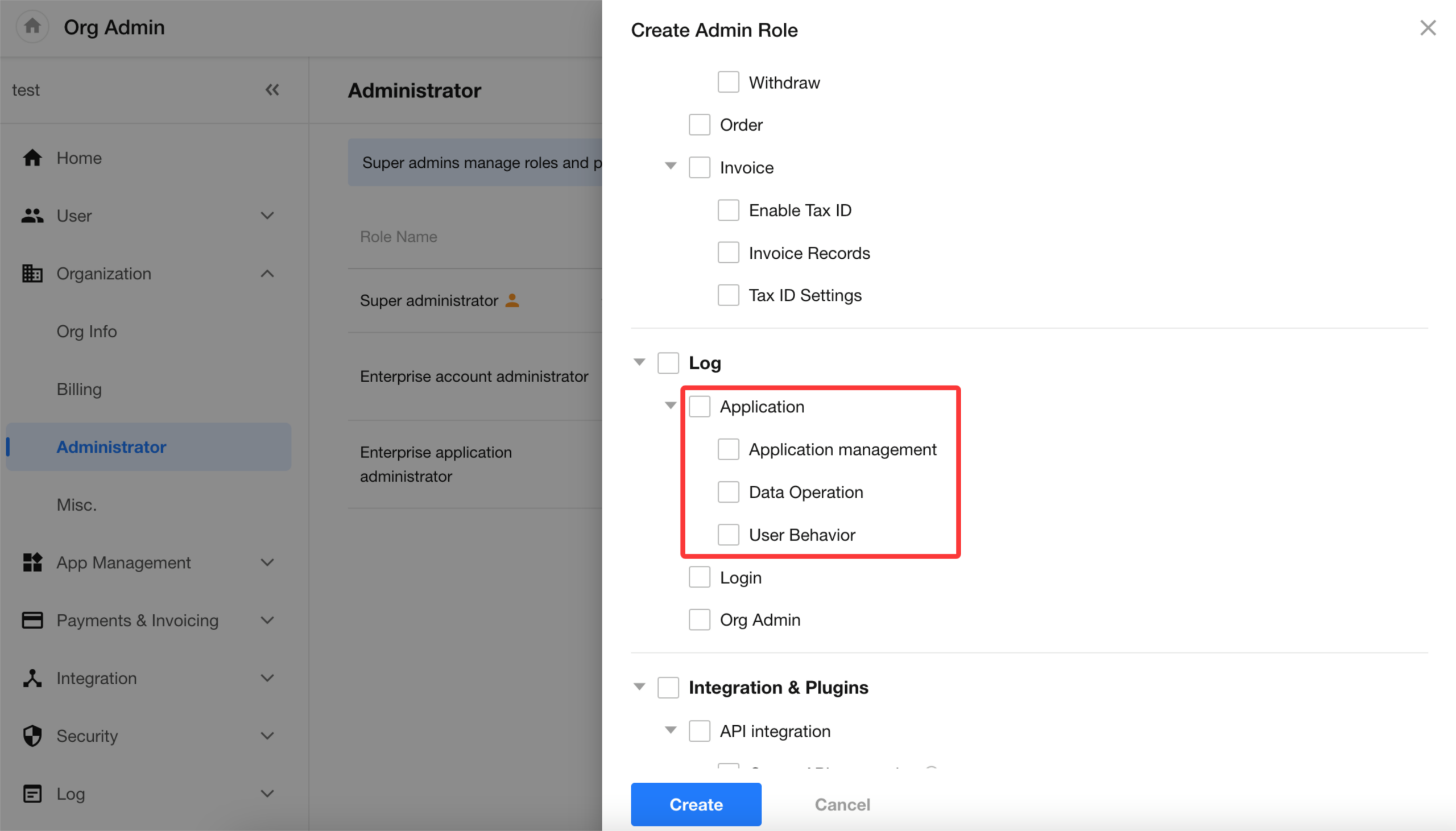Collapse the Integration & Plugins section arrow
Screen dimensions: 1456x831
(x=640, y=687)
